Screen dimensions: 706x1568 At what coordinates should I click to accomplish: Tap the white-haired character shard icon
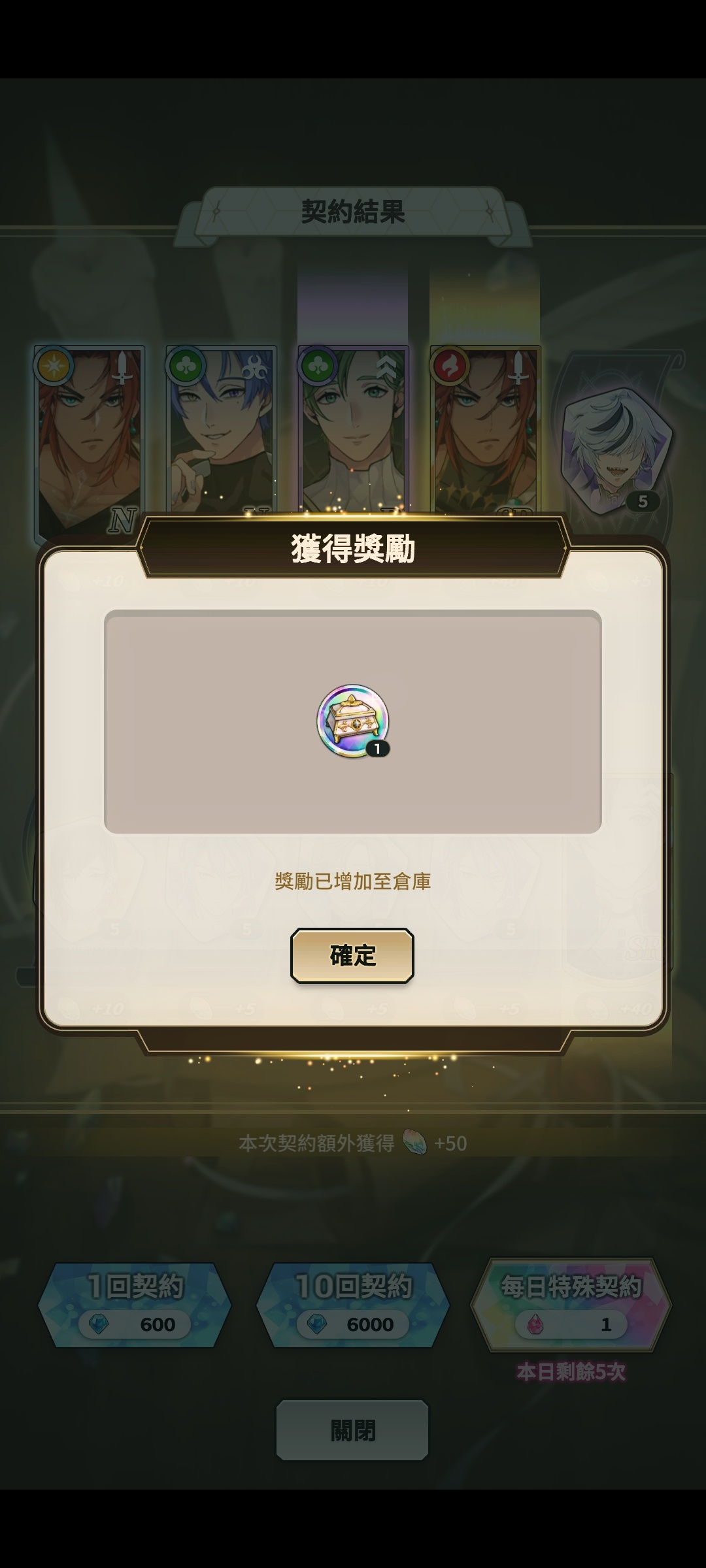point(616,450)
